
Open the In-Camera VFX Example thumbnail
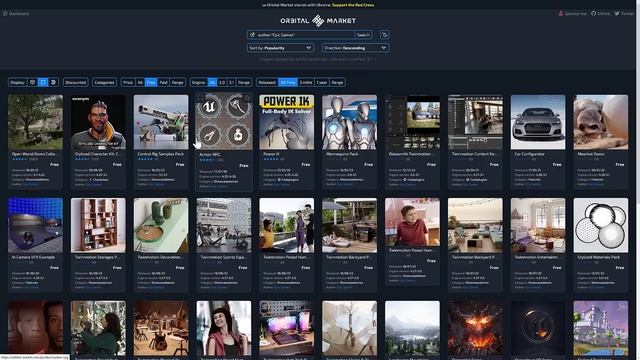(x=36, y=225)
